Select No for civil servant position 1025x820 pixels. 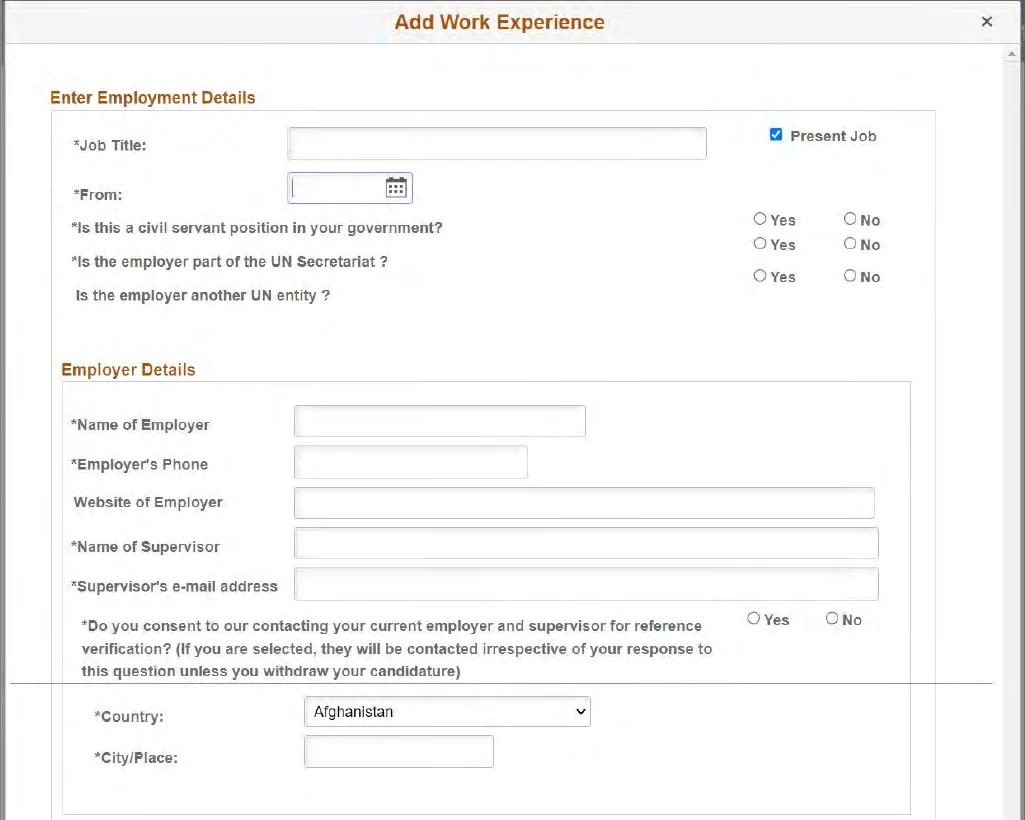click(x=850, y=219)
